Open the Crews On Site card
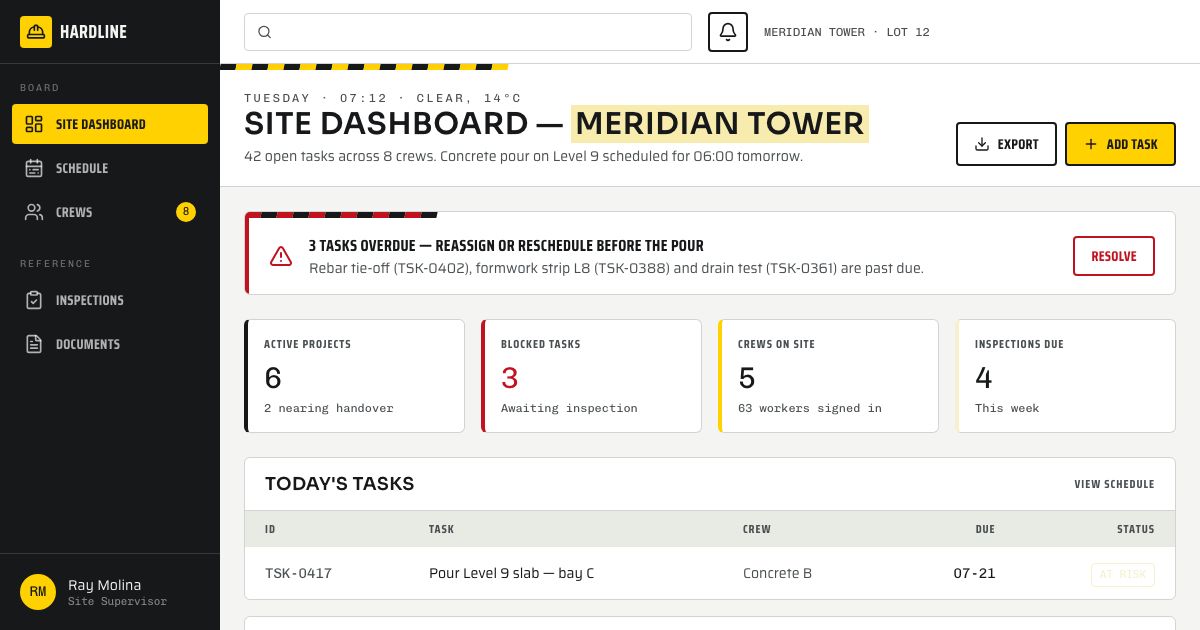 (828, 376)
